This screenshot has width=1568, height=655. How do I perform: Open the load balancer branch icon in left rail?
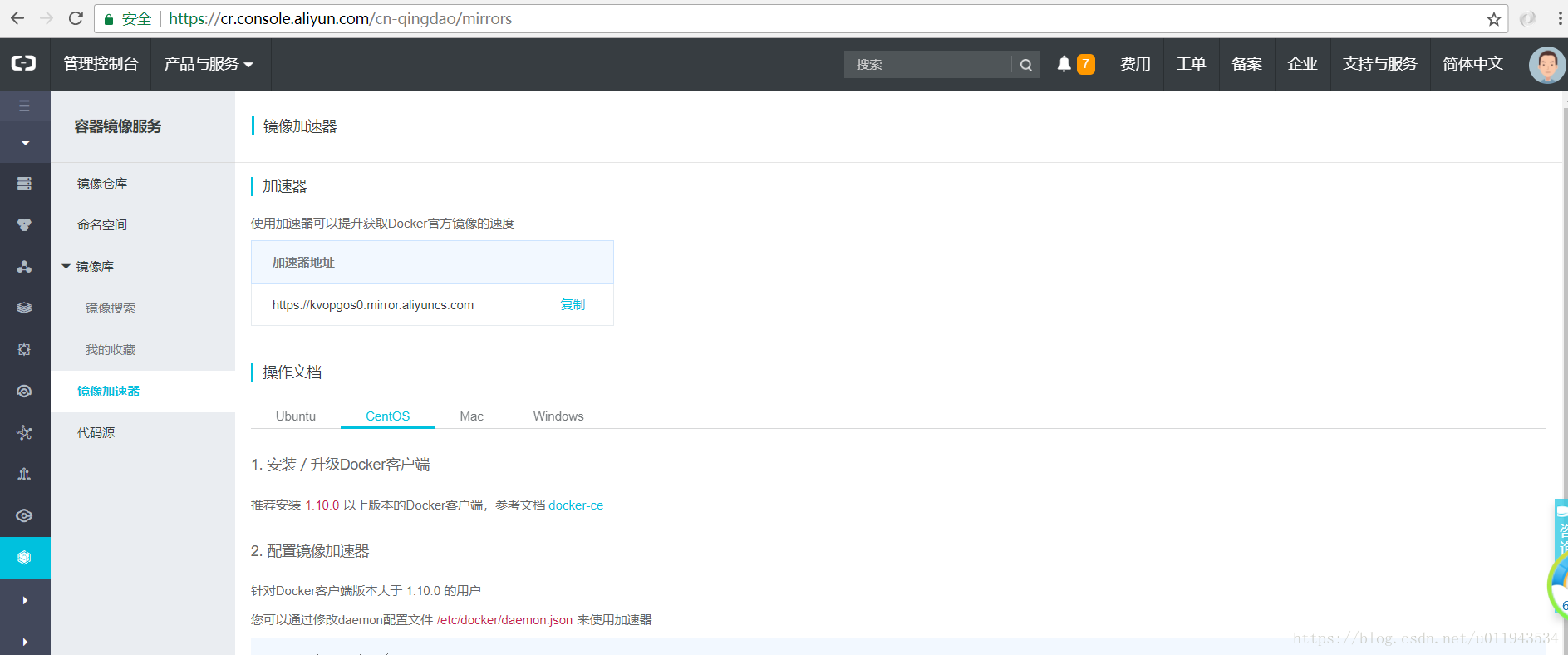(25, 474)
